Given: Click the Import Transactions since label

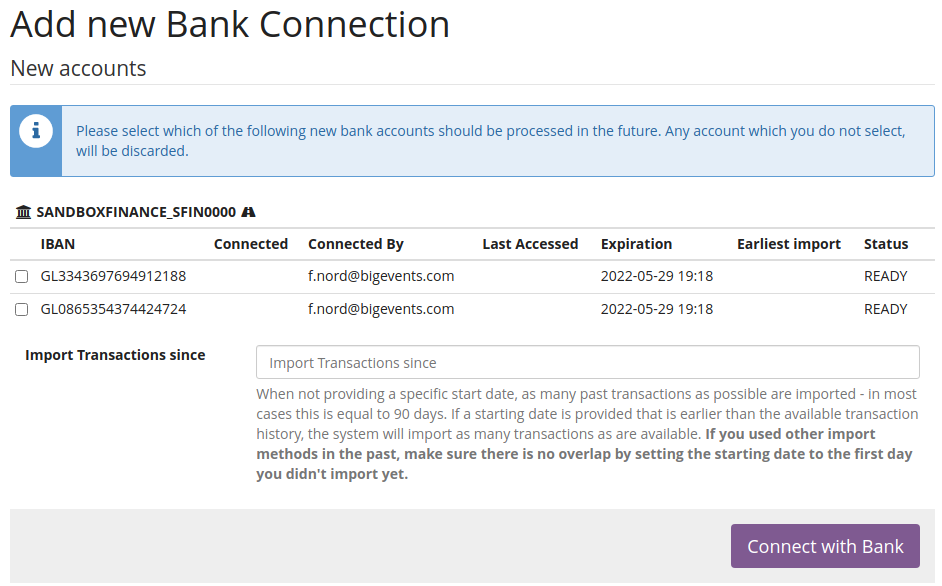Looking at the screenshot, I should (x=115, y=355).
